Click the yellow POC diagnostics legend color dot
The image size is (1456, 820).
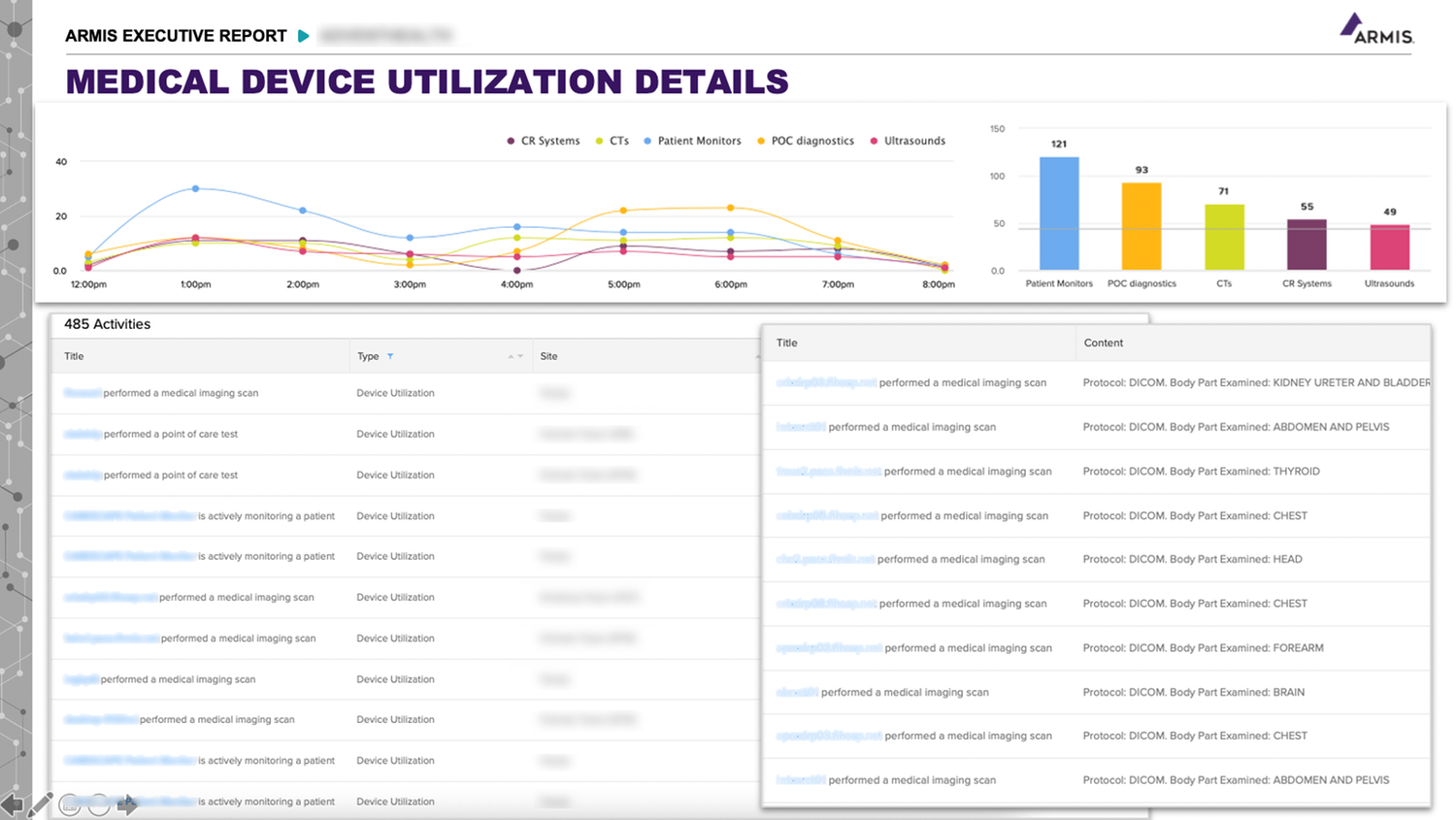click(x=760, y=141)
